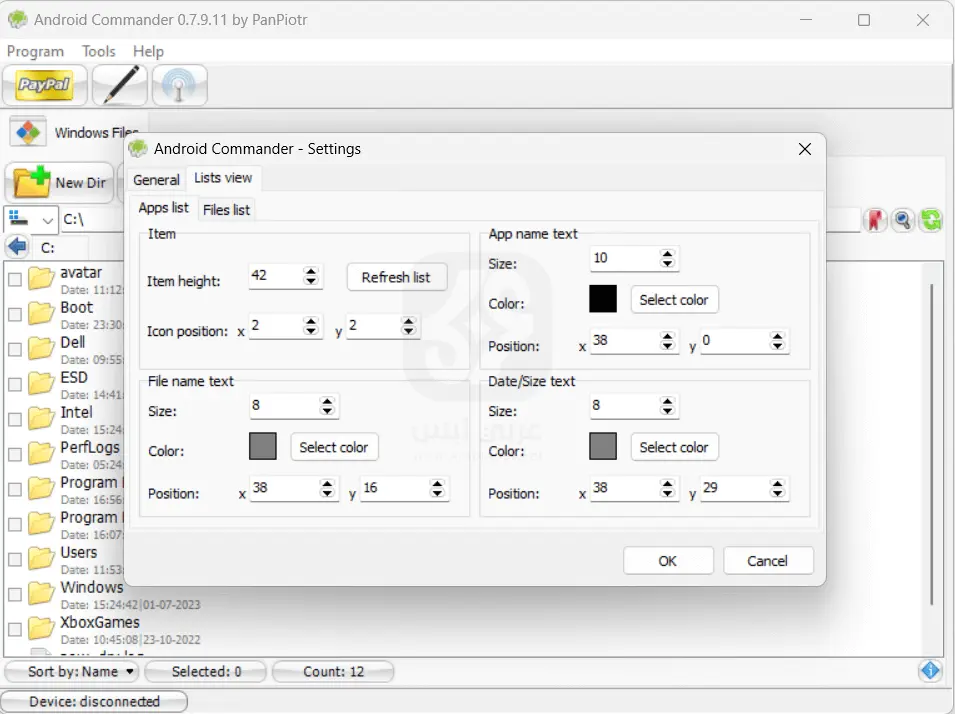Click the blue back arrow icon

16,246
